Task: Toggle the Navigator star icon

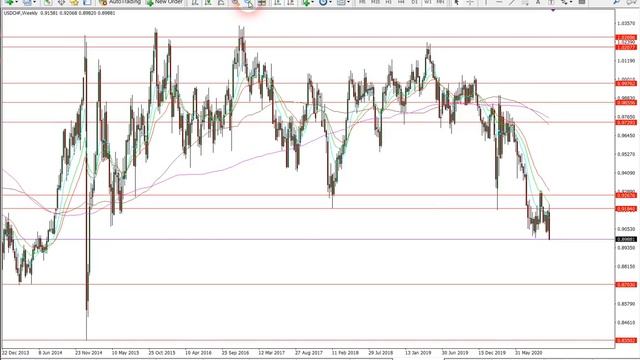Action: pos(74,2)
